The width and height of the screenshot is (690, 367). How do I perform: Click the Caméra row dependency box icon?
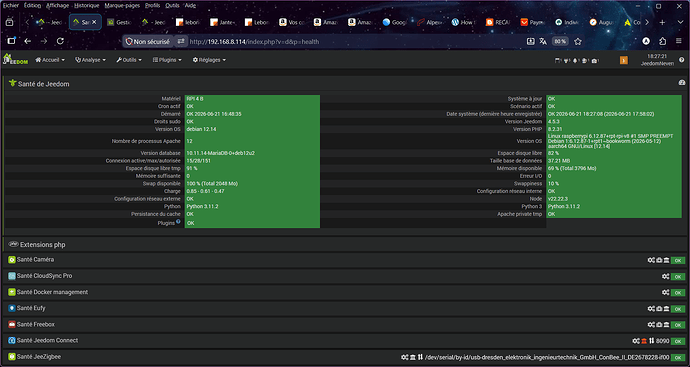point(659,260)
